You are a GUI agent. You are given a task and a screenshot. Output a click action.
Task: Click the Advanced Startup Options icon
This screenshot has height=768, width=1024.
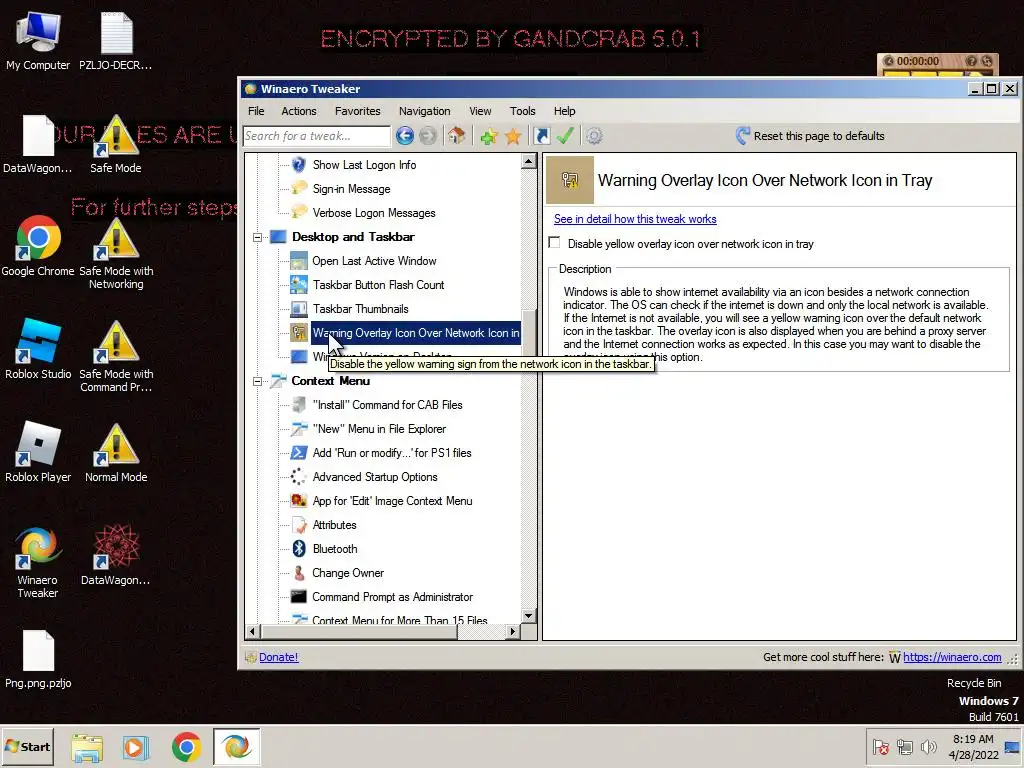pyautogui.click(x=298, y=477)
